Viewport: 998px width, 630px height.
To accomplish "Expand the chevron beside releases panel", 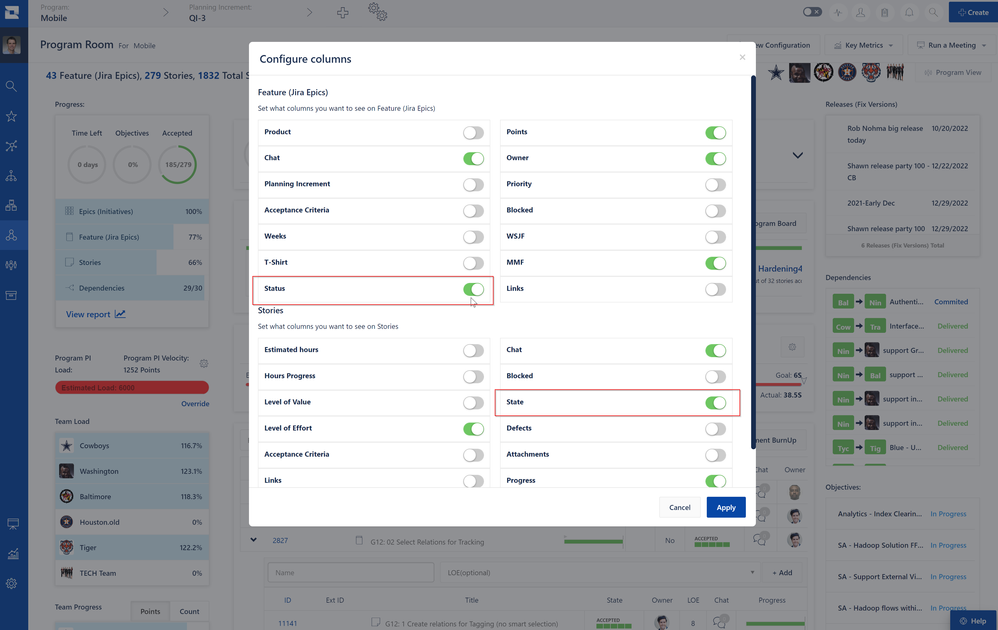I will (x=798, y=155).
